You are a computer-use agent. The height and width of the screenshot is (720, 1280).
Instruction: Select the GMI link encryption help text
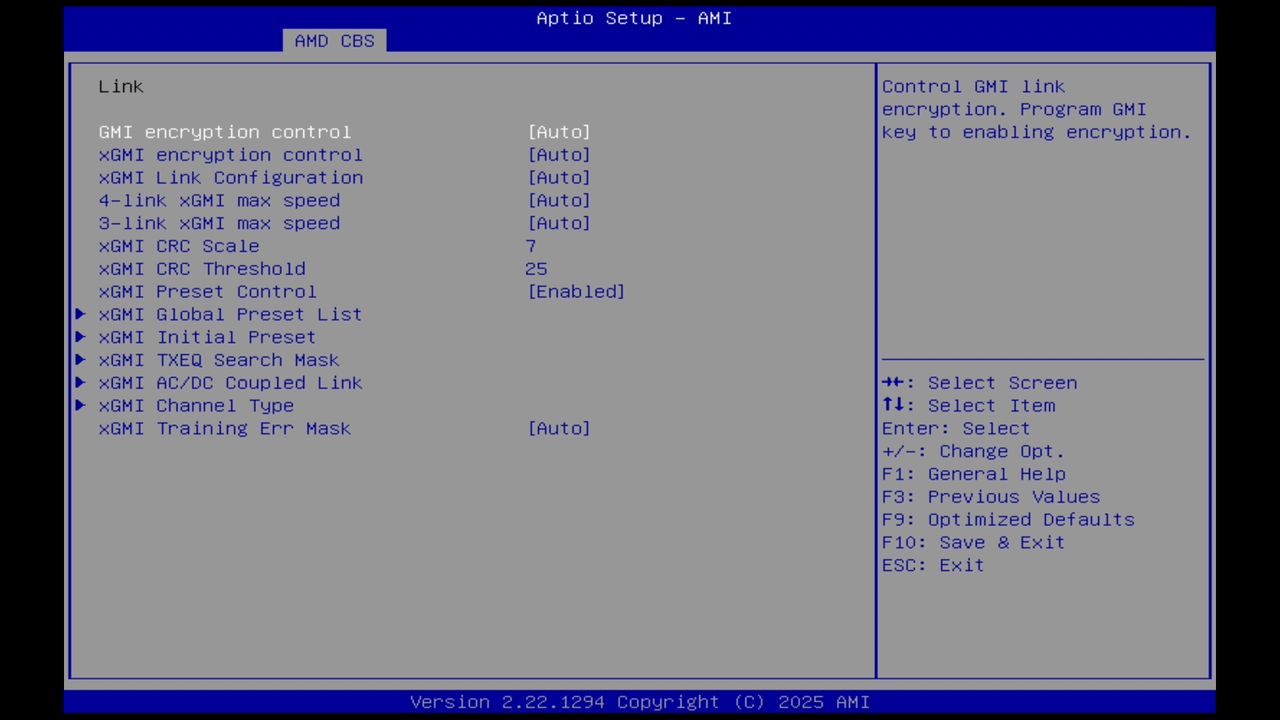(1036, 109)
